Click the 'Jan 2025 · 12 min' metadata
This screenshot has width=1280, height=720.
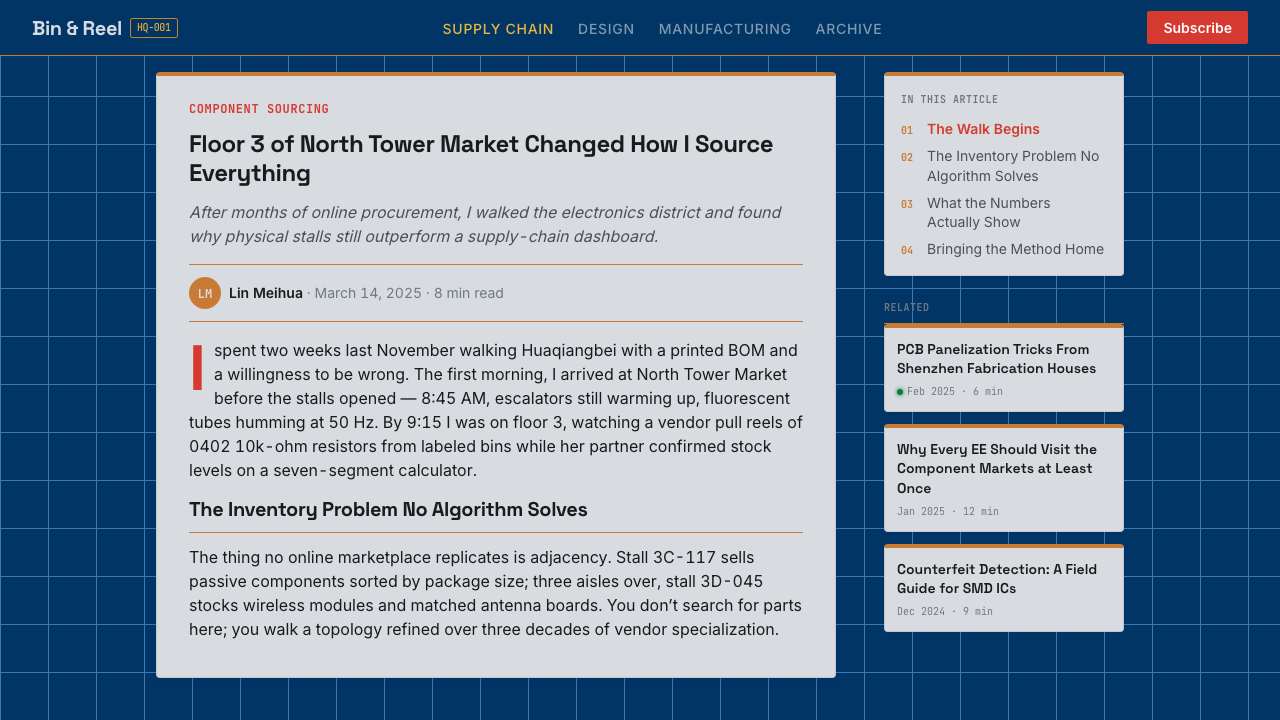pos(948,512)
